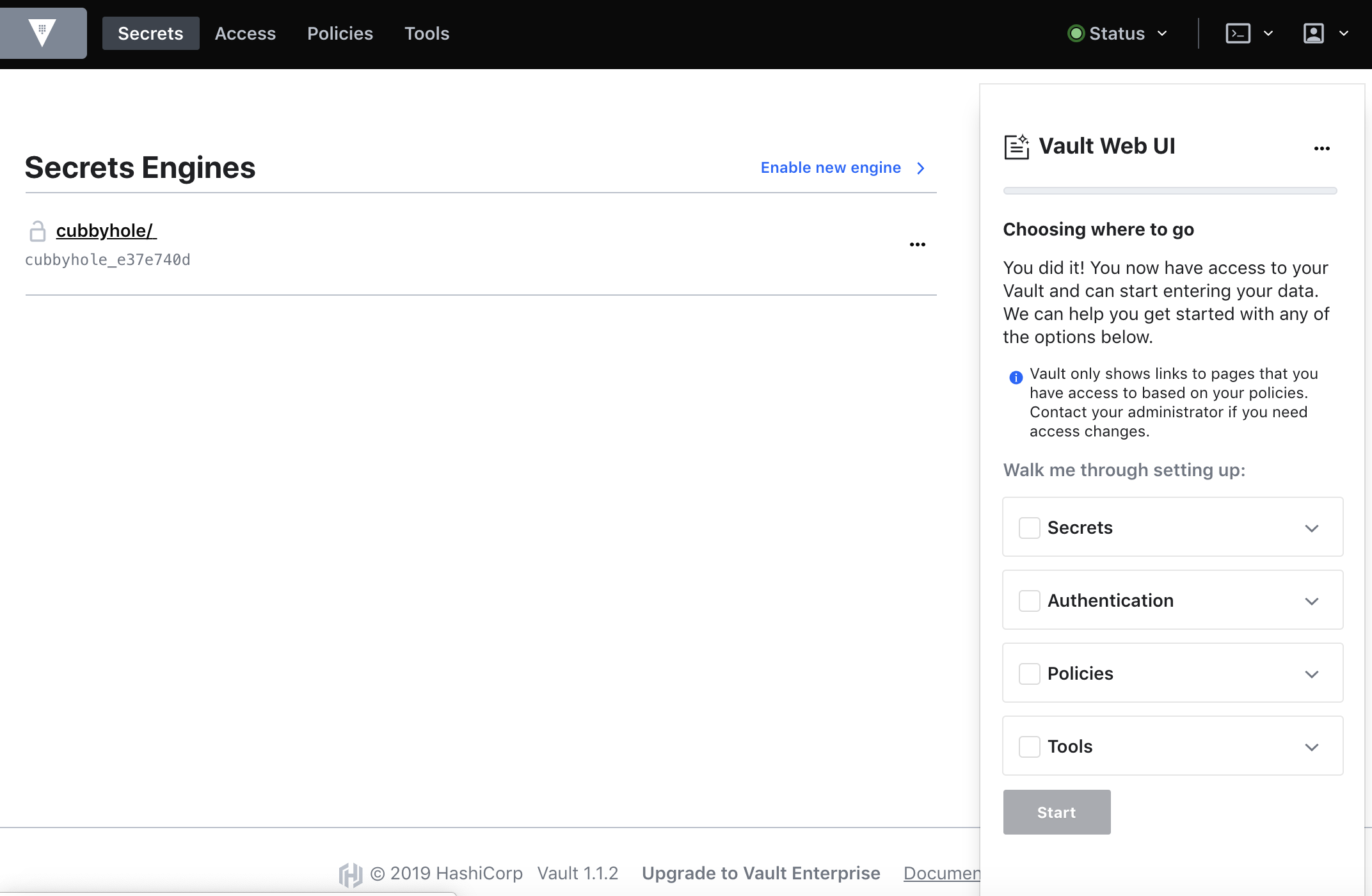This screenshot has height=896, width=1372.
Task: Expand the Secrets walkthrough chevron
Action: pyautogui.click(x=1311, y=528)
